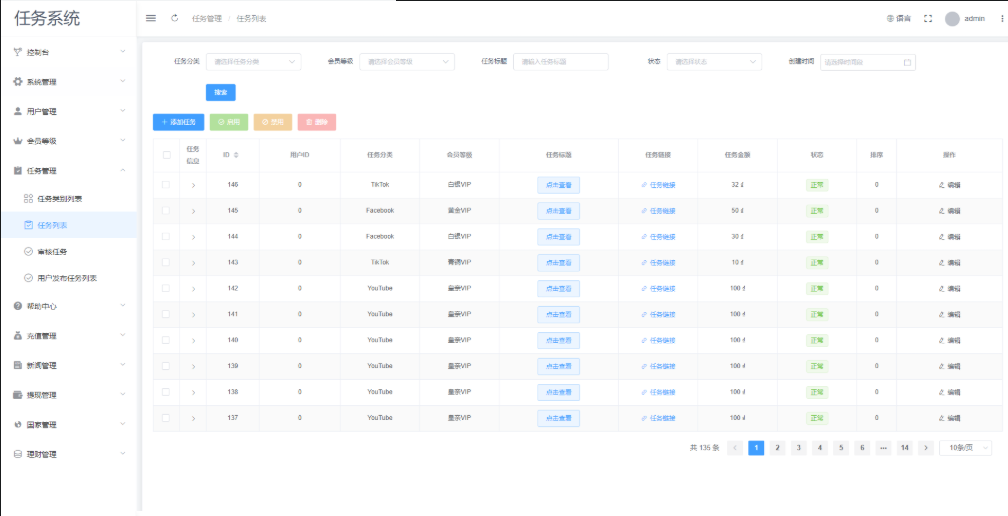Image resolution: width=1008 pixels, height=516 pixels.
Task: Expand task info for row ID 137
Action: click(193, 418)
